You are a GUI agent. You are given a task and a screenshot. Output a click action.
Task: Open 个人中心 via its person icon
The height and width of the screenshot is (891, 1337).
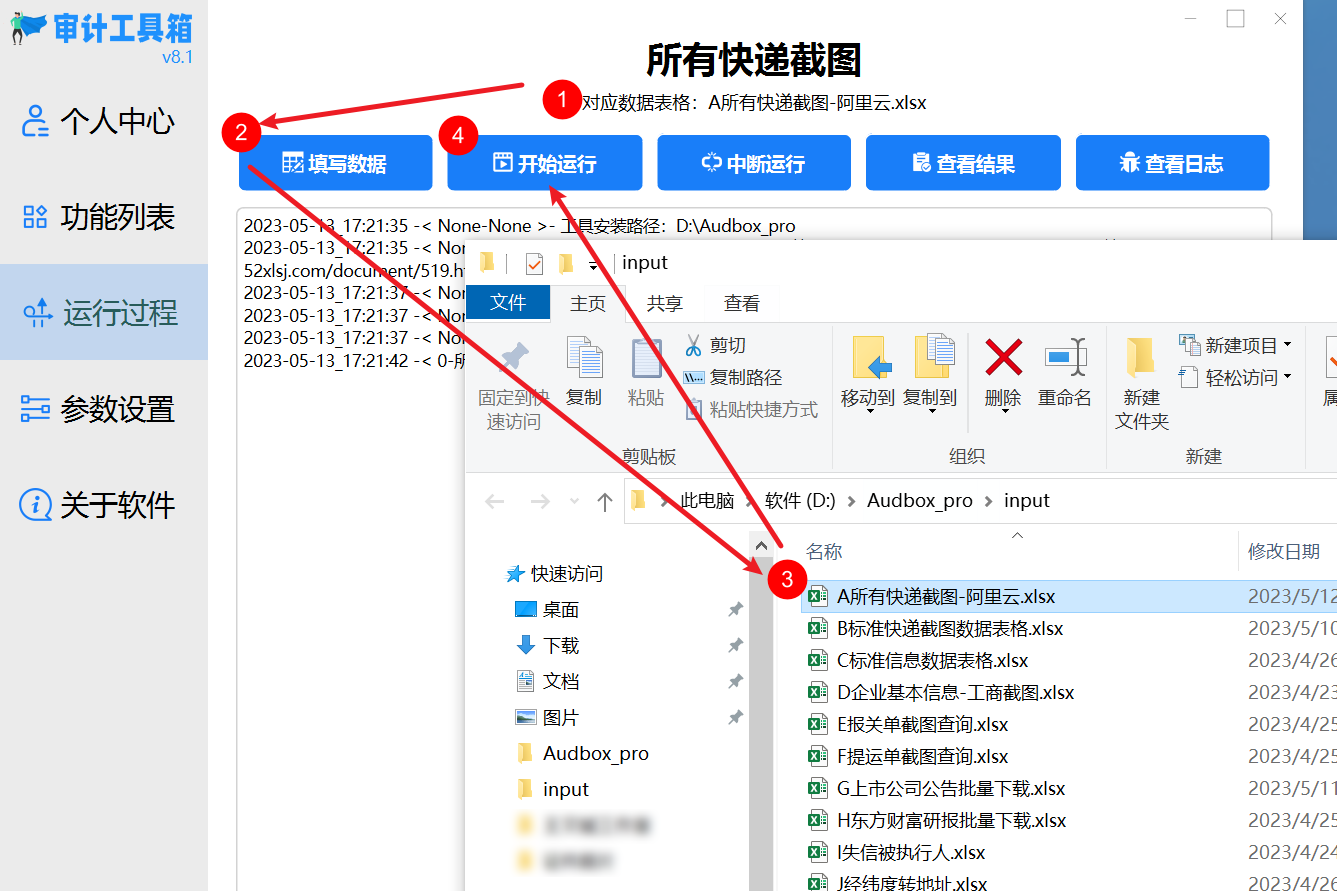pos(35,120)
